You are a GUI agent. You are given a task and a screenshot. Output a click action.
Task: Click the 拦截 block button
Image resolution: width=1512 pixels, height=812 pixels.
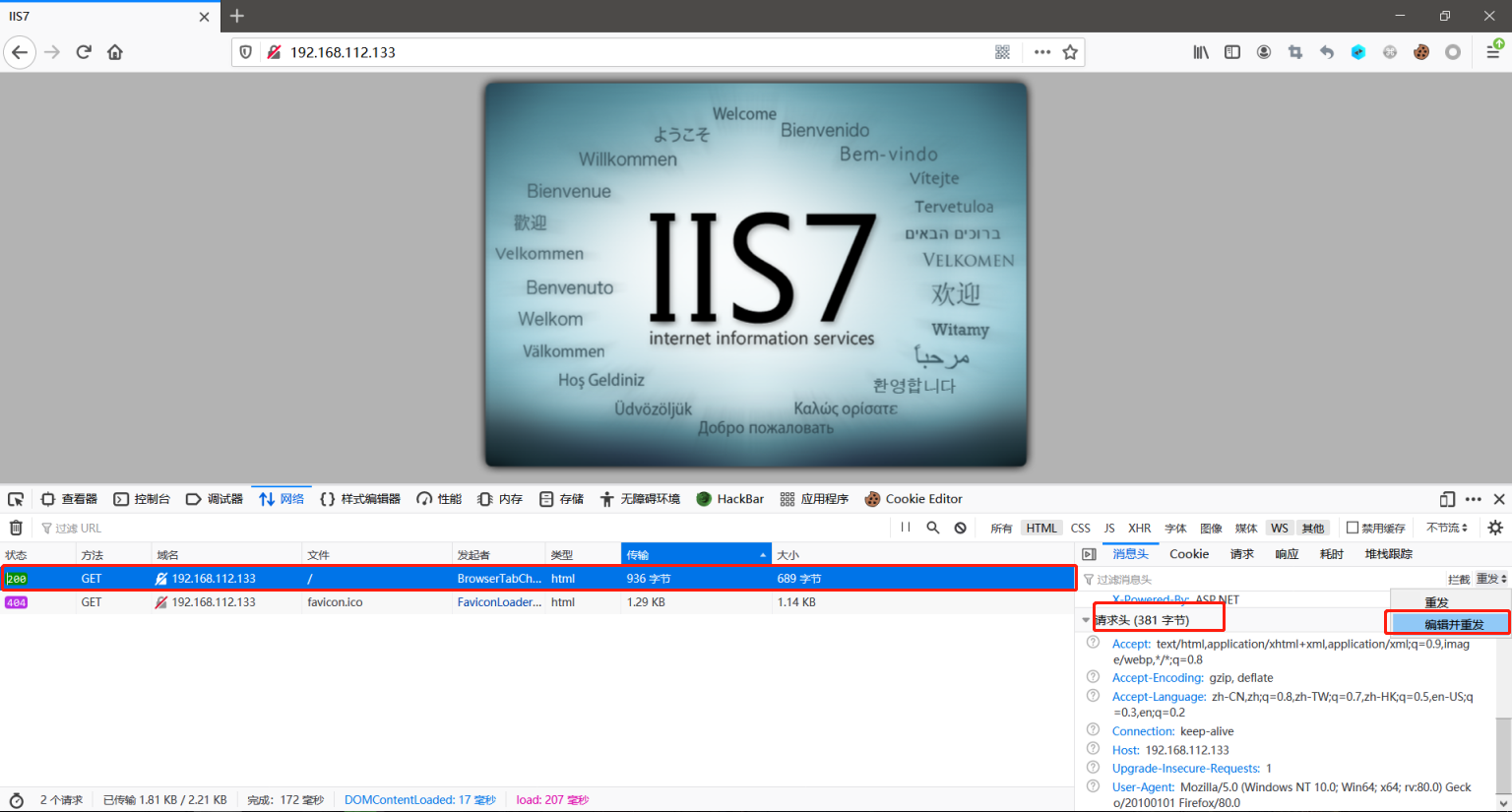click(x=1459, y=579)
